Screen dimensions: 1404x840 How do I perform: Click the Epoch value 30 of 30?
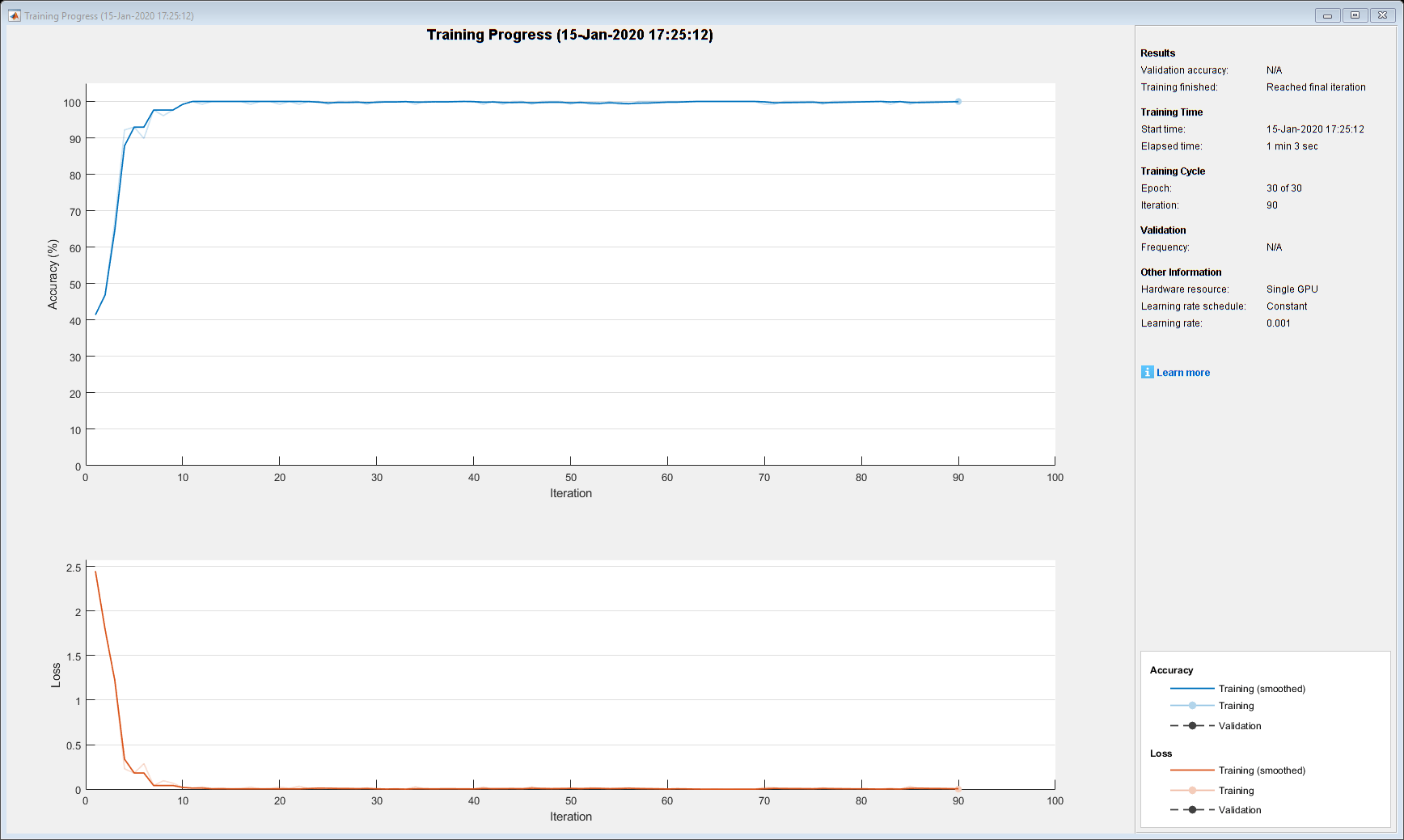(1284, 188)
